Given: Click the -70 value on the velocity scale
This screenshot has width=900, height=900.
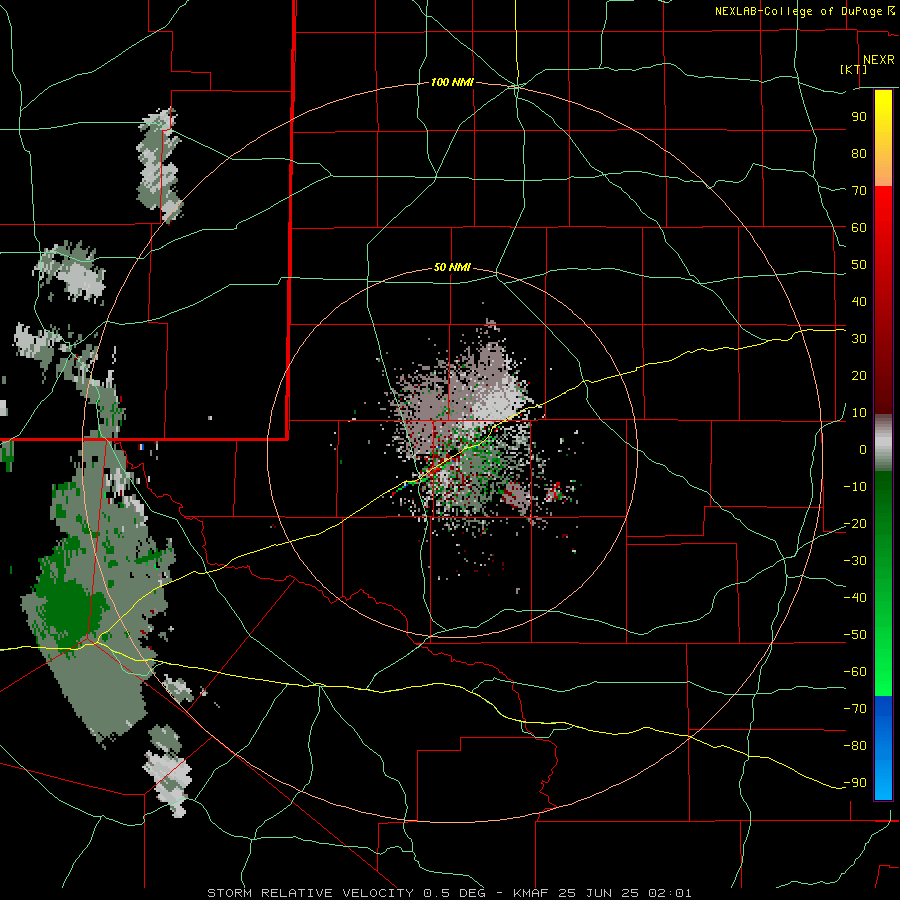Looking at the screenshot, I should click(855, 709).
